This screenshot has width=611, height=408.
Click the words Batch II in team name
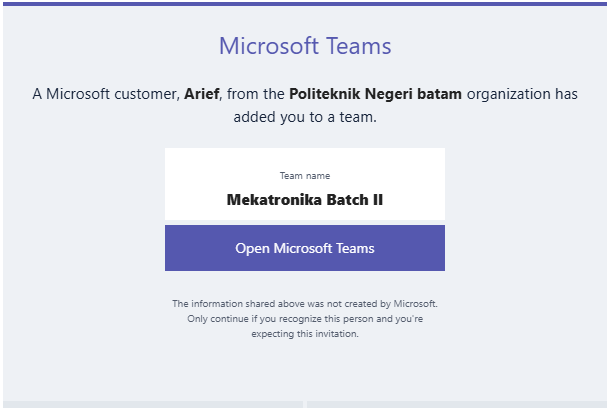coord(350,199)
